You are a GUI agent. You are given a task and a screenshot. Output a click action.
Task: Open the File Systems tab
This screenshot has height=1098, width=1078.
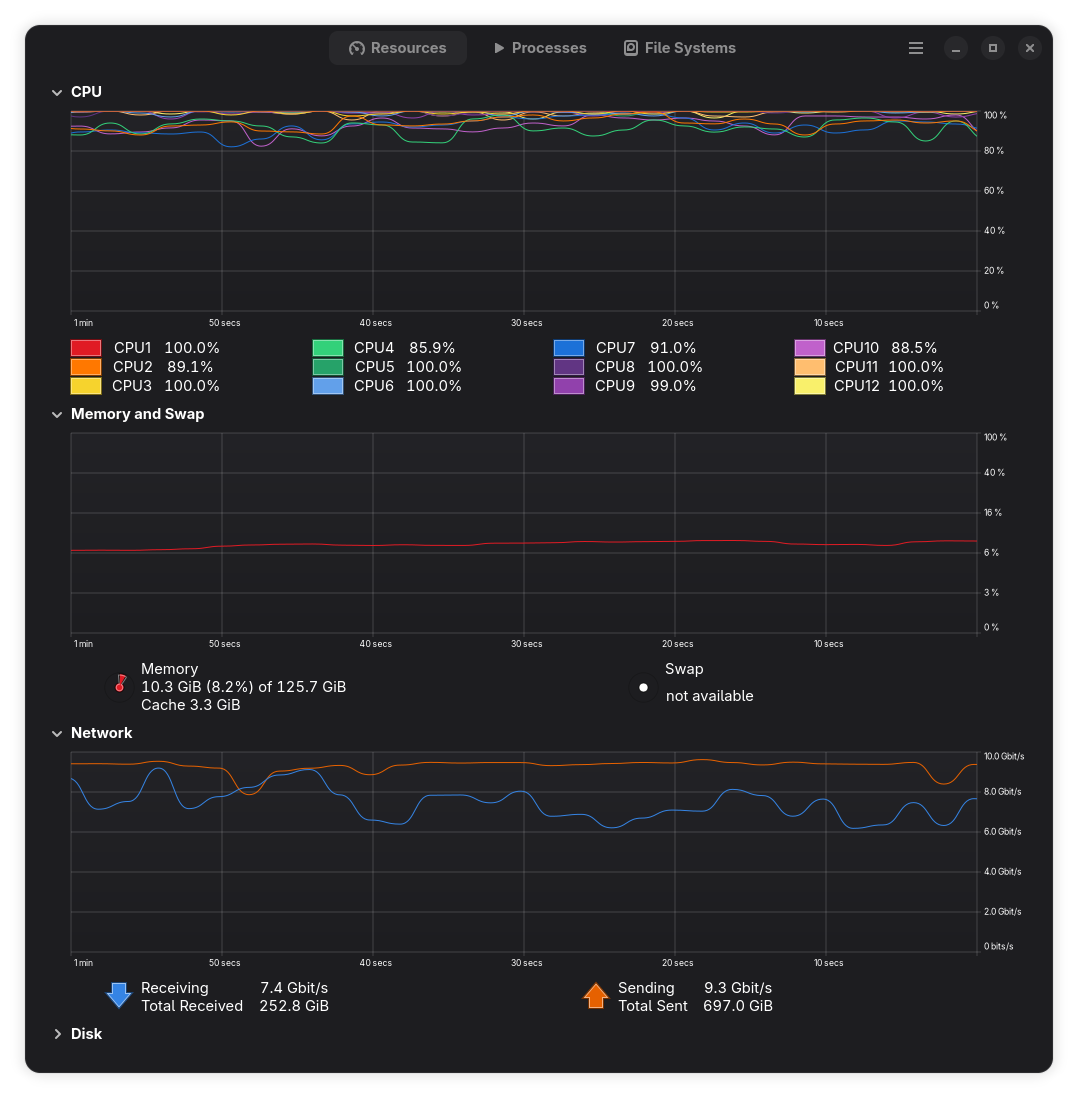click(679, 48)
